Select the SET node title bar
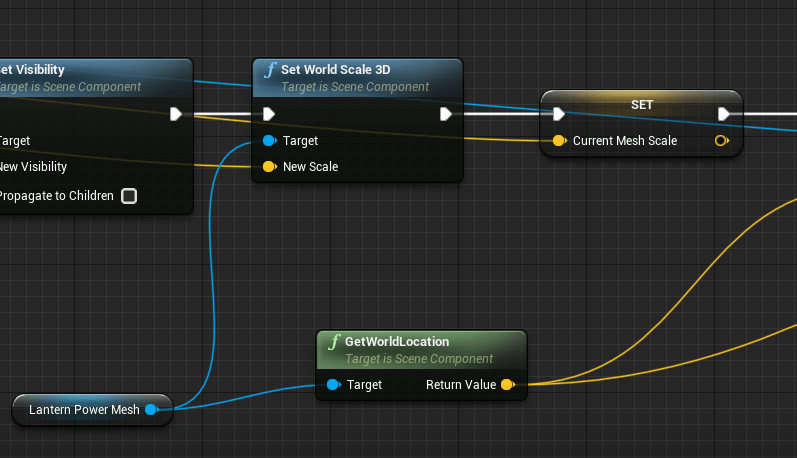The width and height of the screenshot is (797, 458). click(641, 104)
